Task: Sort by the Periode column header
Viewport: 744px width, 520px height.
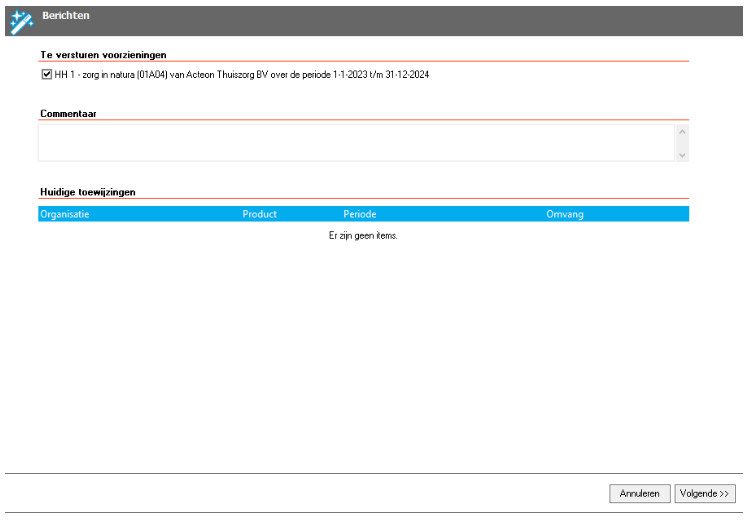Action: click(x=360, y=214)
